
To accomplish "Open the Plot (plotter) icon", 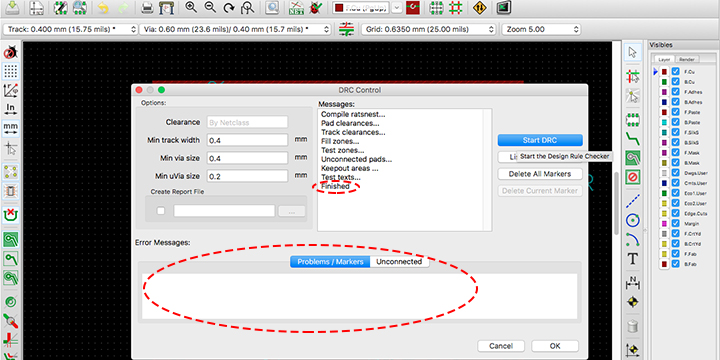I will point(166,7).
